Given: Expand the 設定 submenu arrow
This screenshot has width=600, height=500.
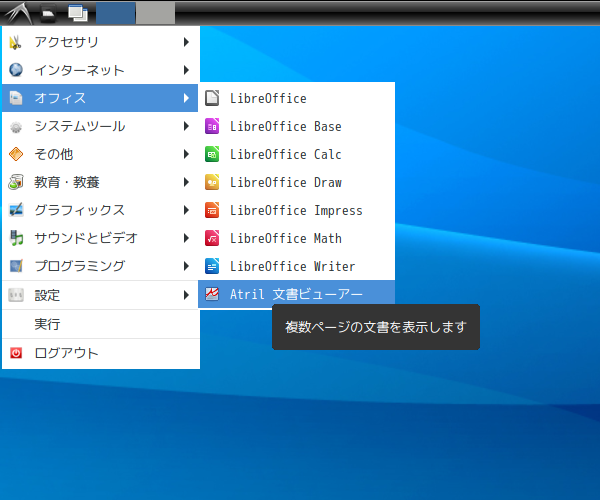Looking at the screenshot, I should click(x=186, y=295).
